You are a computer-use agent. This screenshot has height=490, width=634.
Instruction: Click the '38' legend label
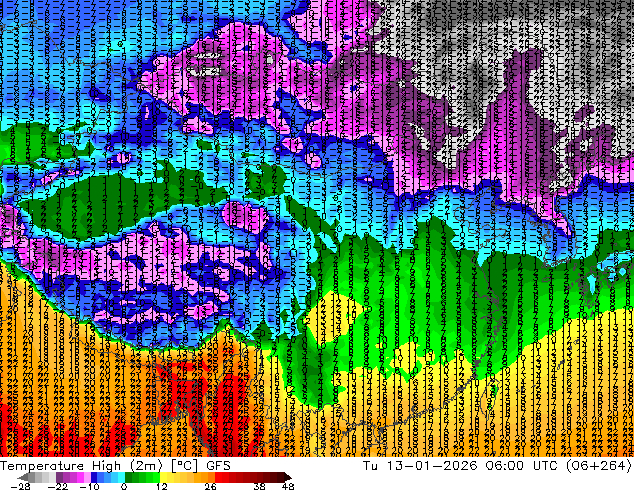260,486
